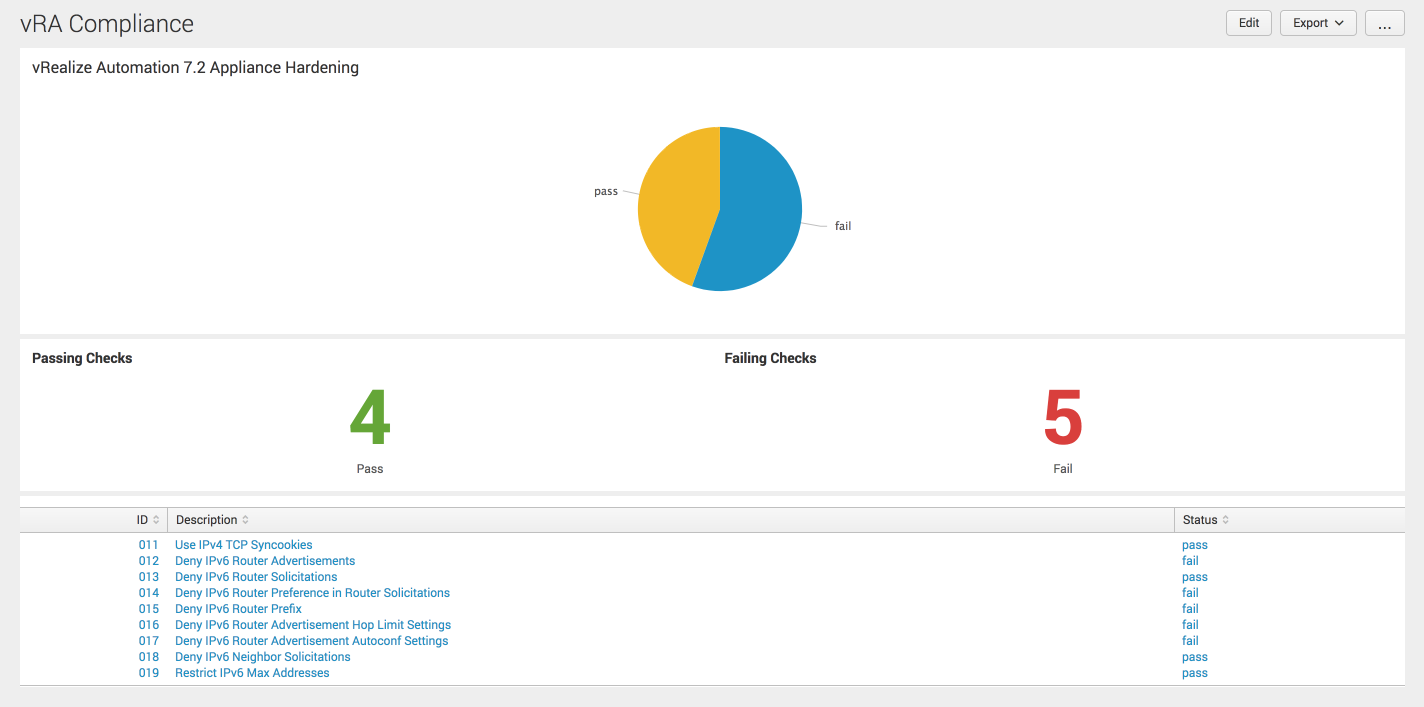Sort table by Description column
This screenshot has width=1424, height=707.
(212, 520)
